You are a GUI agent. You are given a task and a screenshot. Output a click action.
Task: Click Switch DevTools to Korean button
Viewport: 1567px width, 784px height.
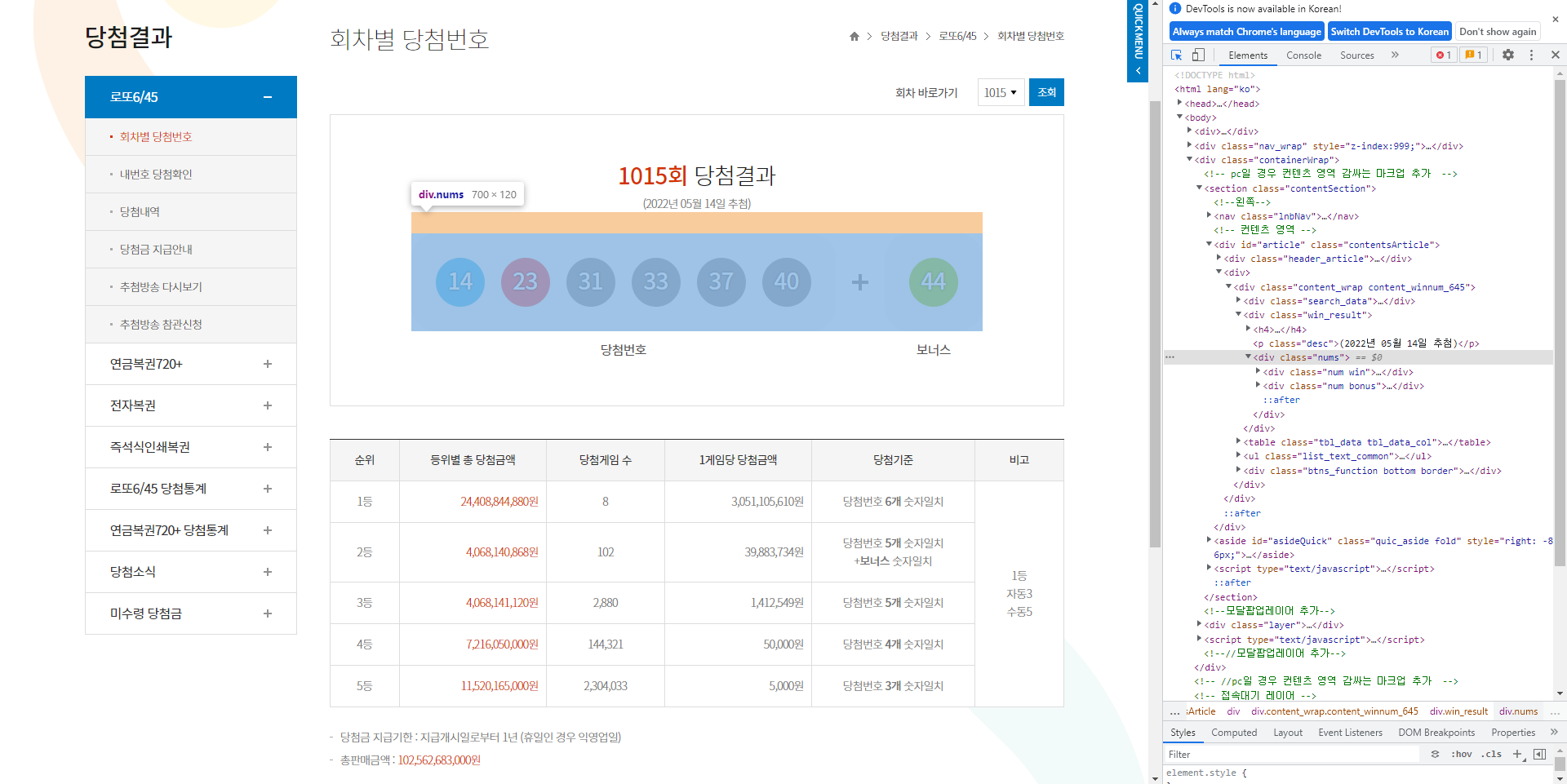click(x=1390, y=32)
